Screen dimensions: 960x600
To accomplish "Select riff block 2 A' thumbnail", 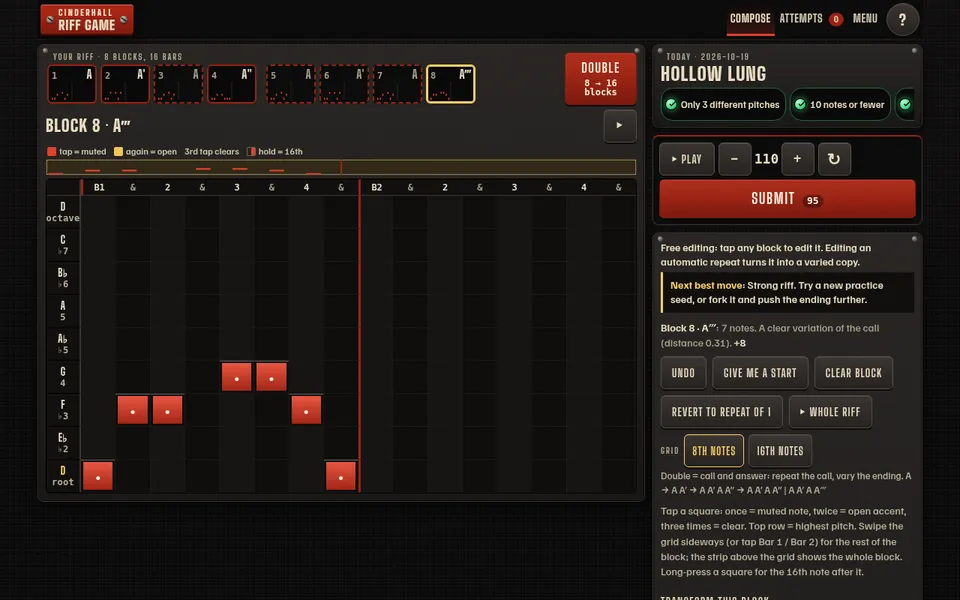I will tap(125, 84).
